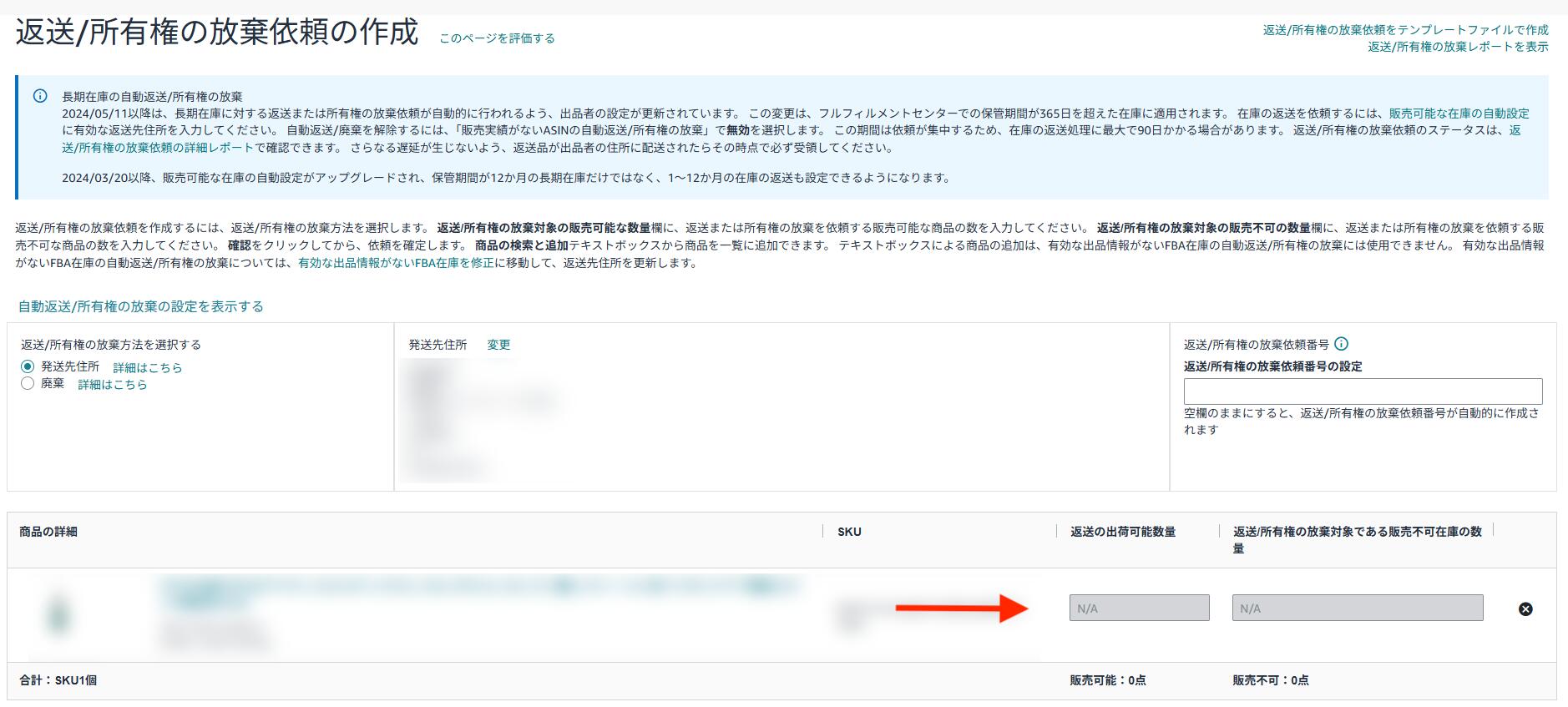Viewport: 1568px width, 707px height.
Task: Open the このページを評価する link
Action: click(497, 38)
